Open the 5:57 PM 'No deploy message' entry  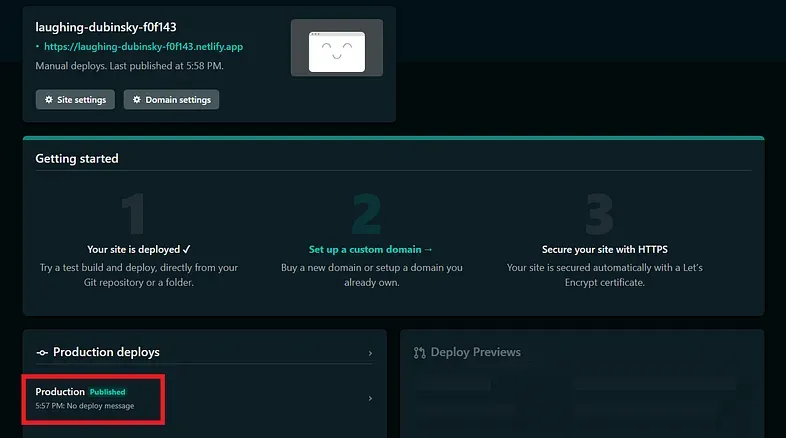click(85, 406)
